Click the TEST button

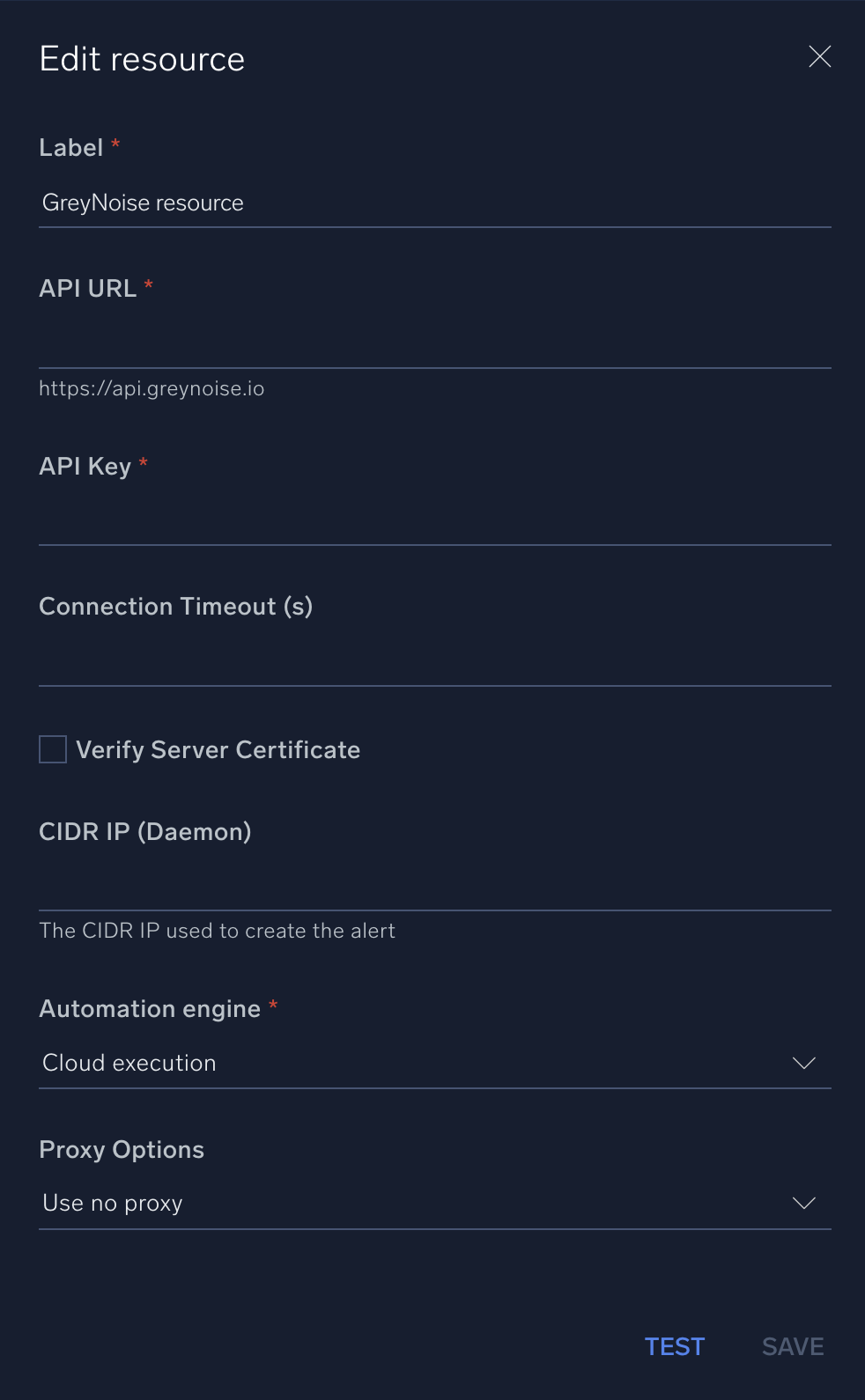point(674,1346)
